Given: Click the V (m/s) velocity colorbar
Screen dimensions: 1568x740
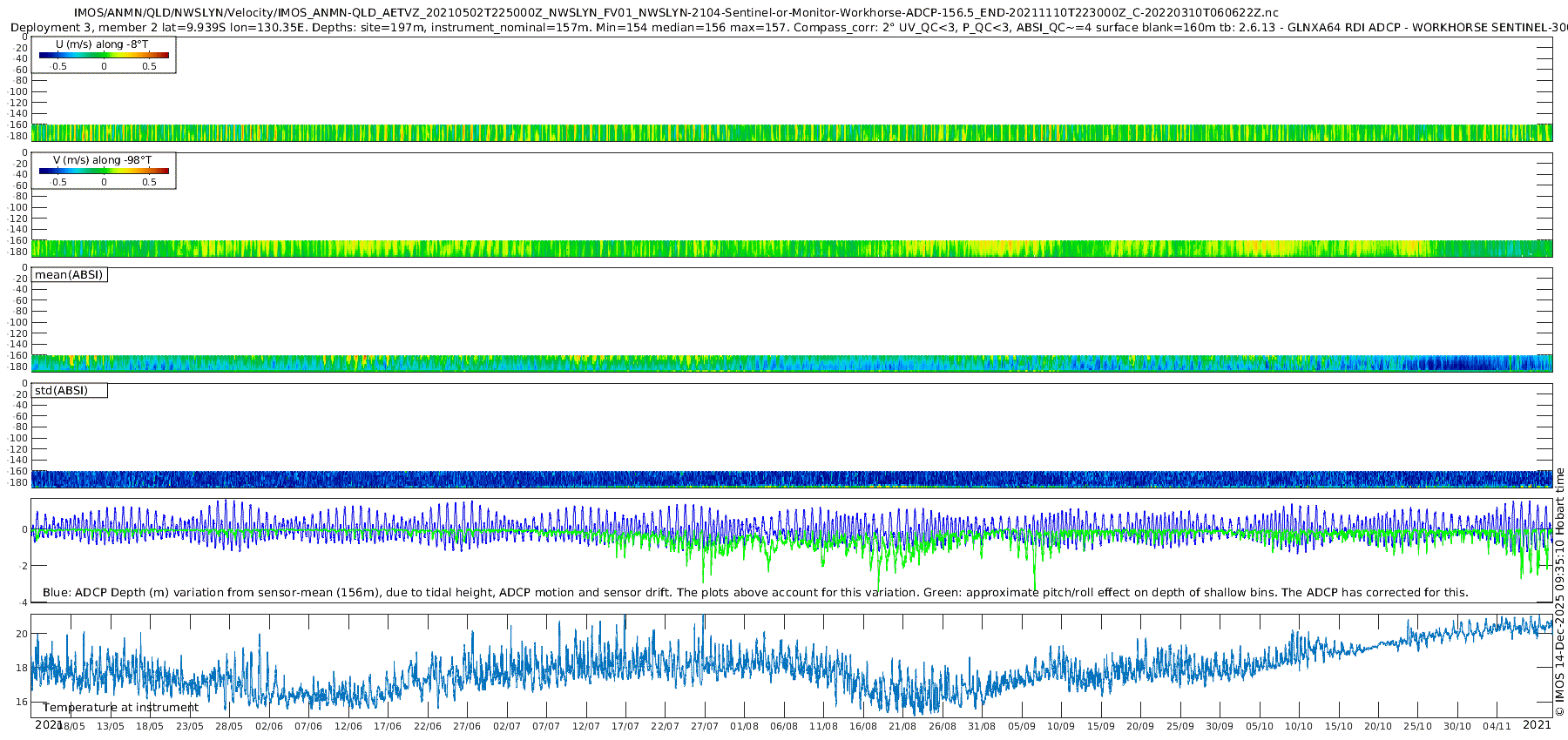Looking at the screenshot, I should coord(104,171).
